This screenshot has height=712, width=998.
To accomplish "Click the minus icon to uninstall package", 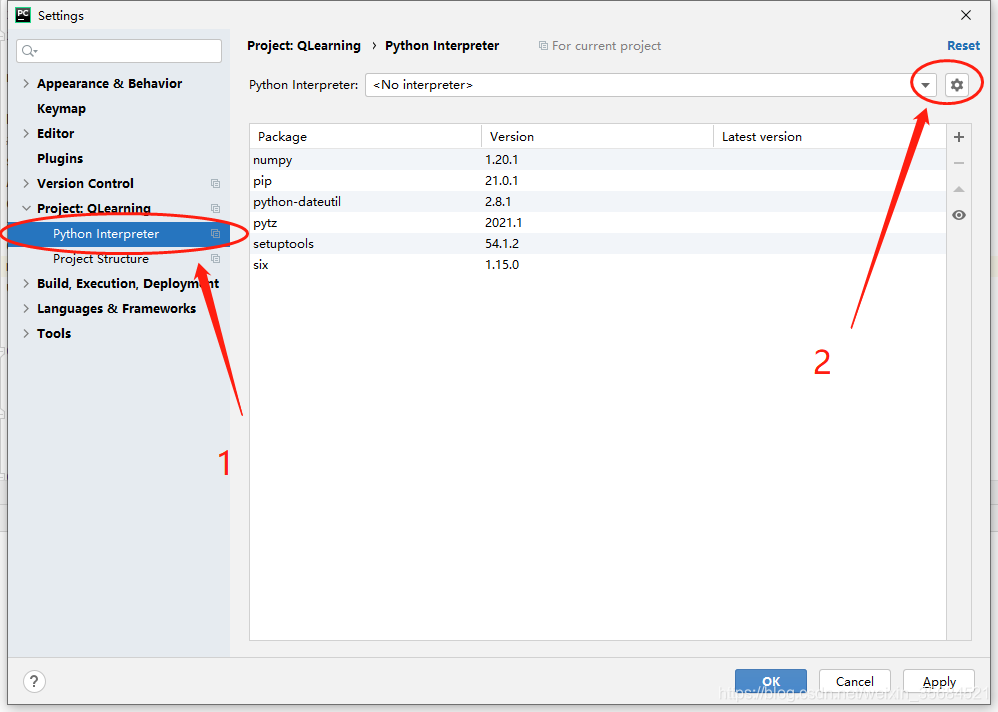I will (959, 163).
